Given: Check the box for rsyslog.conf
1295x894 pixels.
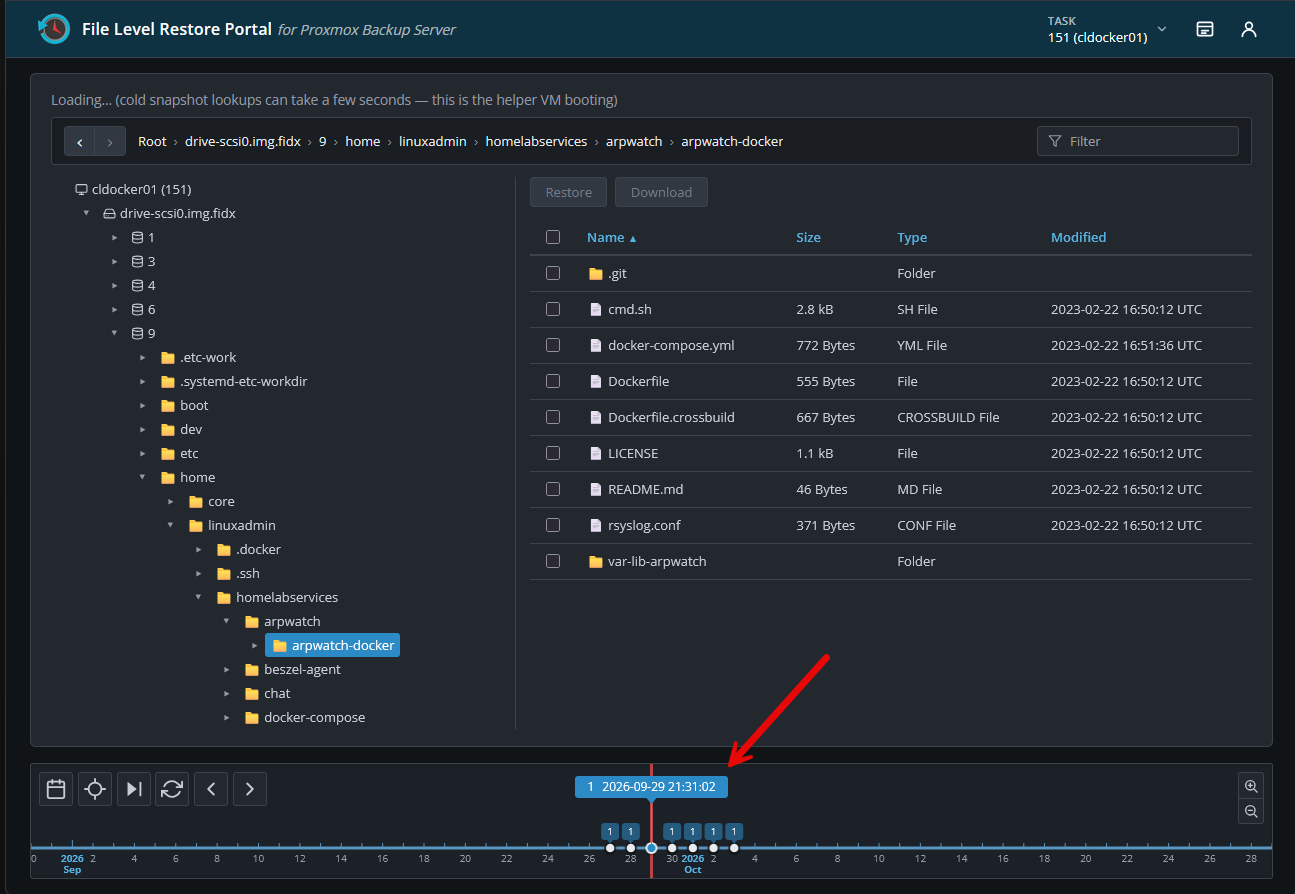Looking at the screenshot, I should 553,525.
